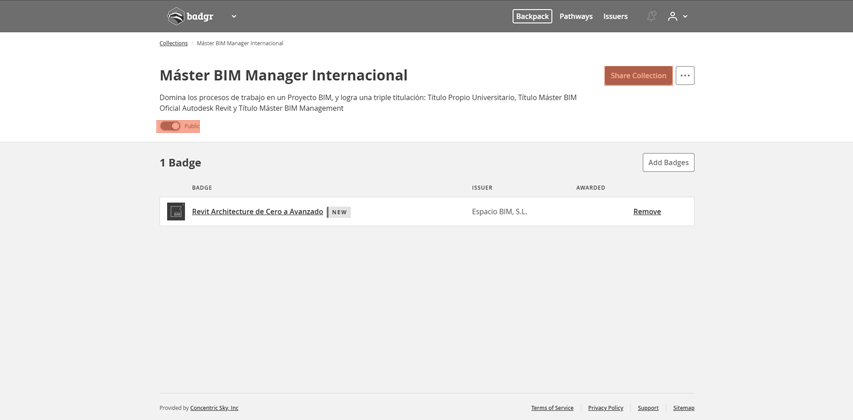Open the Privacy Policy link
Screen dimensions: 853x420
605,408
